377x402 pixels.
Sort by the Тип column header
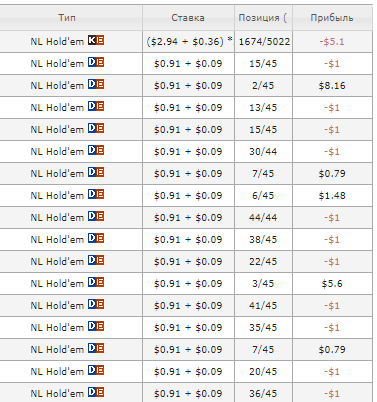67,17
